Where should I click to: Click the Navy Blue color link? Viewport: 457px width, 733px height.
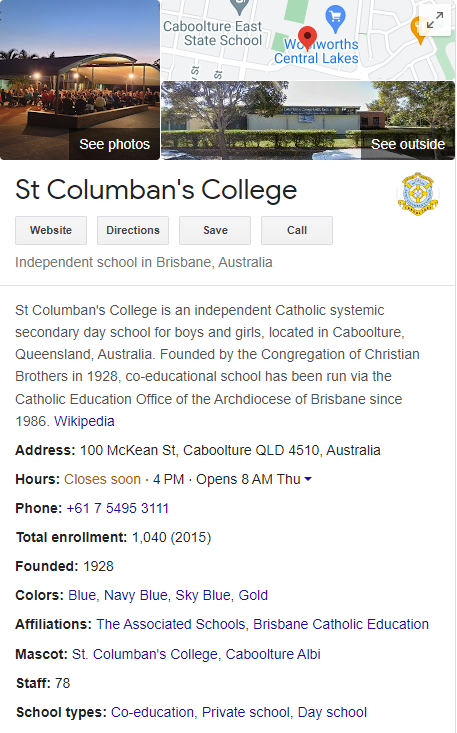(x=136, y=595)
